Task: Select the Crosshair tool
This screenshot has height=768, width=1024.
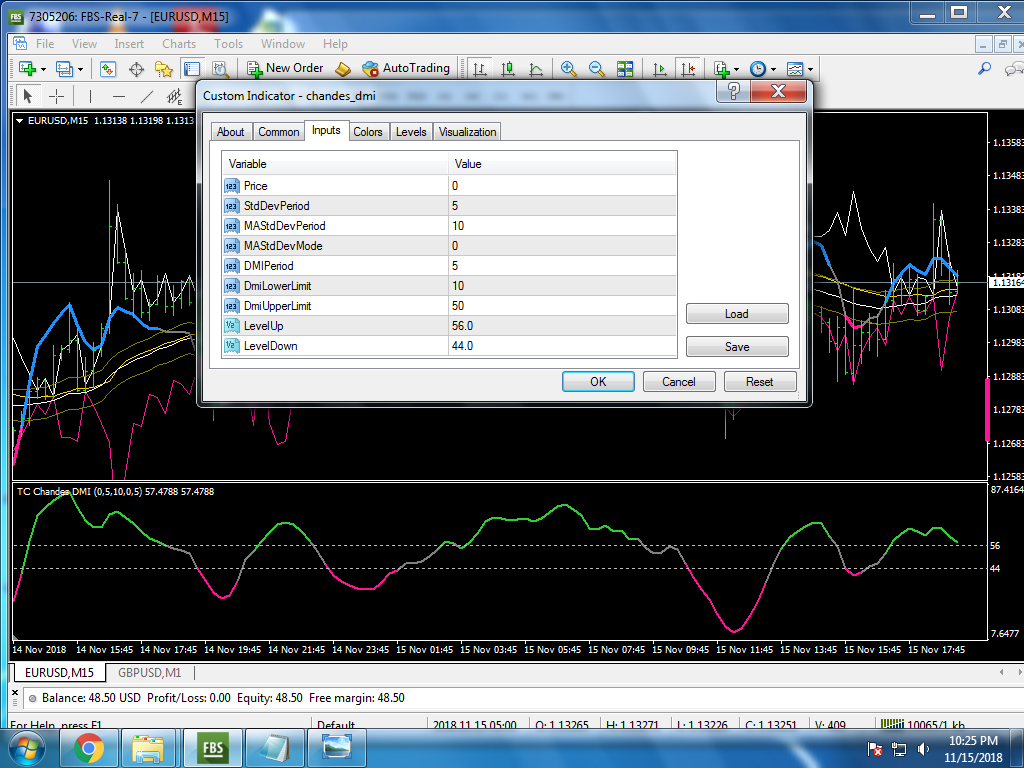Action: [x=57, y=96]
